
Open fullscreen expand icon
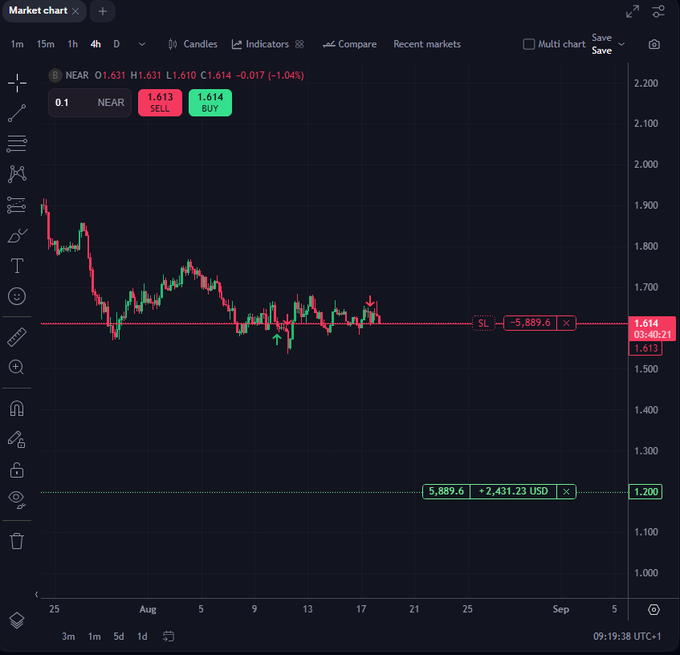pos(632,11)
